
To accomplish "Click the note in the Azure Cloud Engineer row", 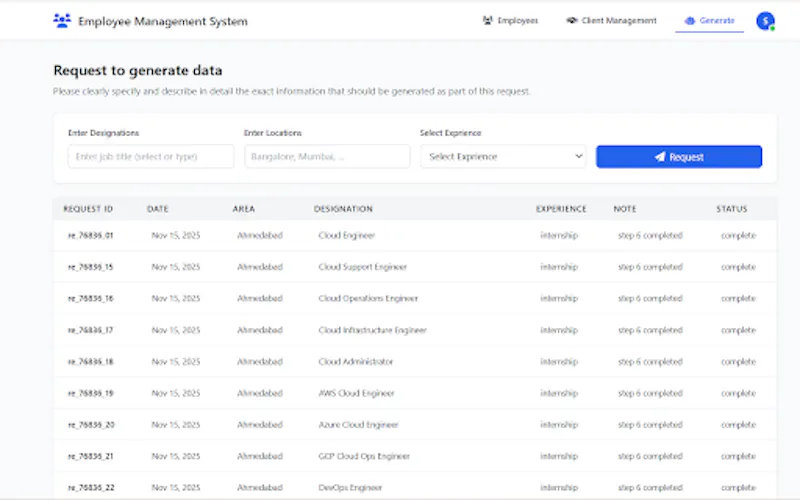I will point(651,425).
